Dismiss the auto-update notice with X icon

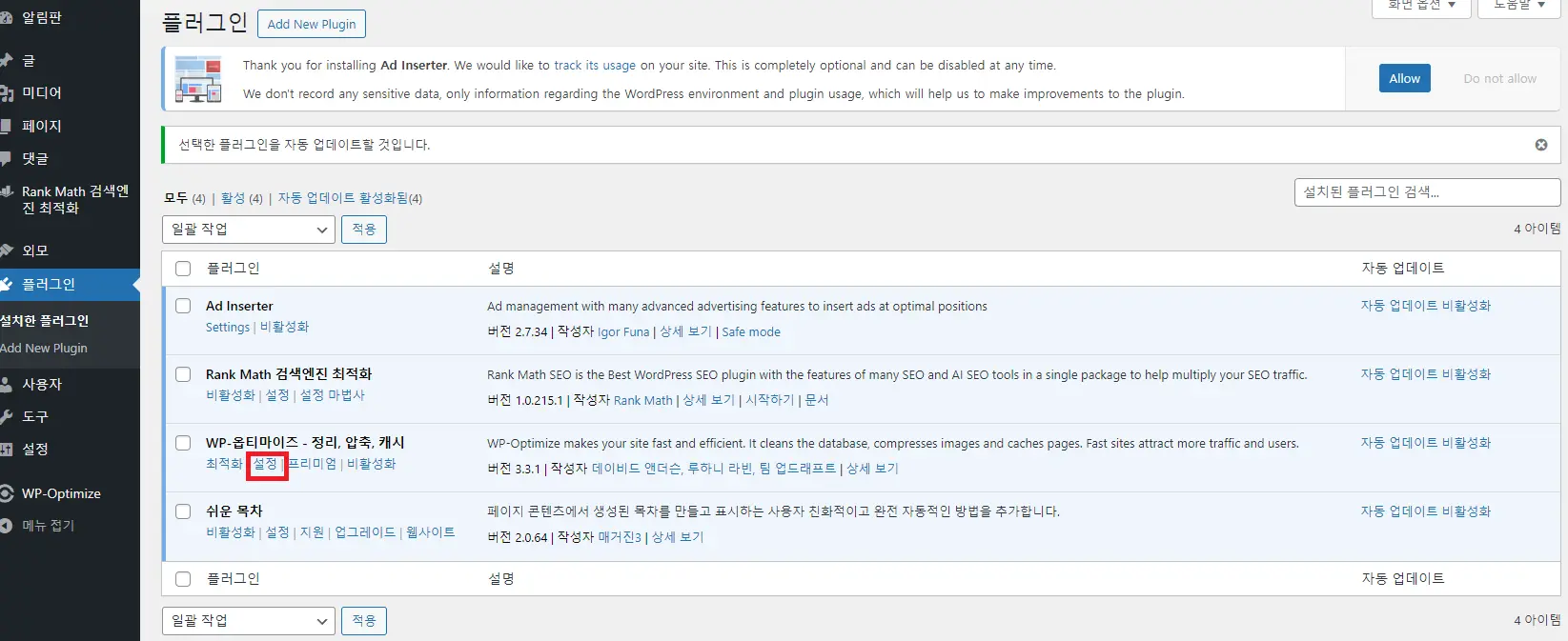[x=1541, y=145]
